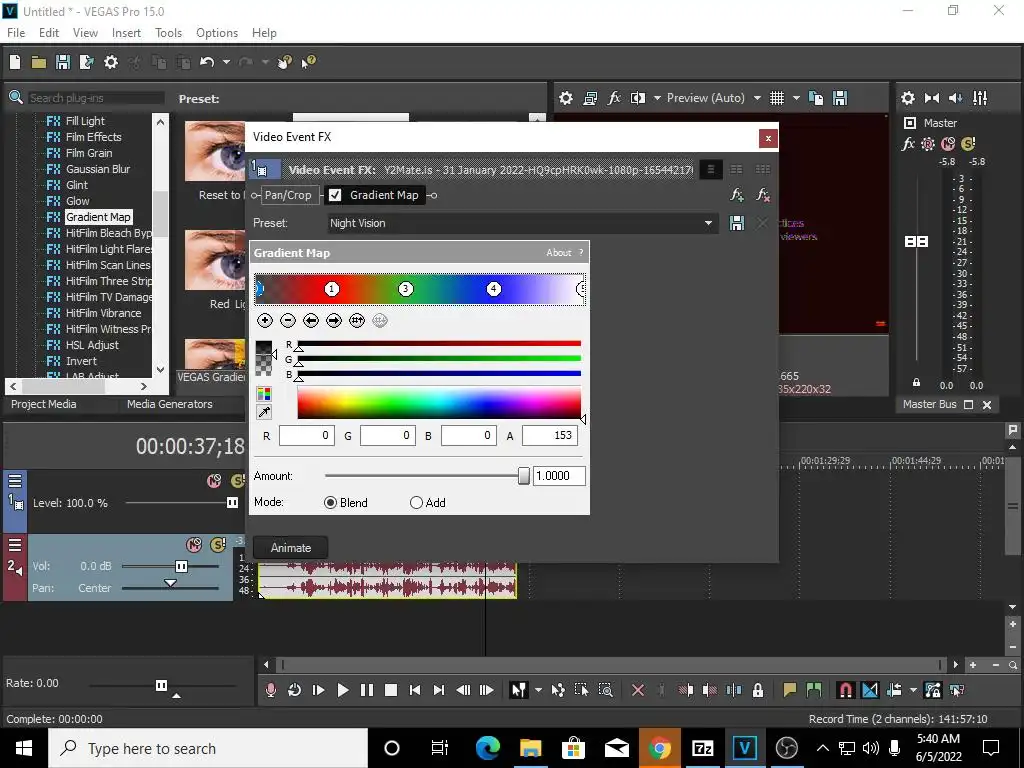Click the New project icon
The height and width of the screenshot is (768, 1024).
point(15,62)
